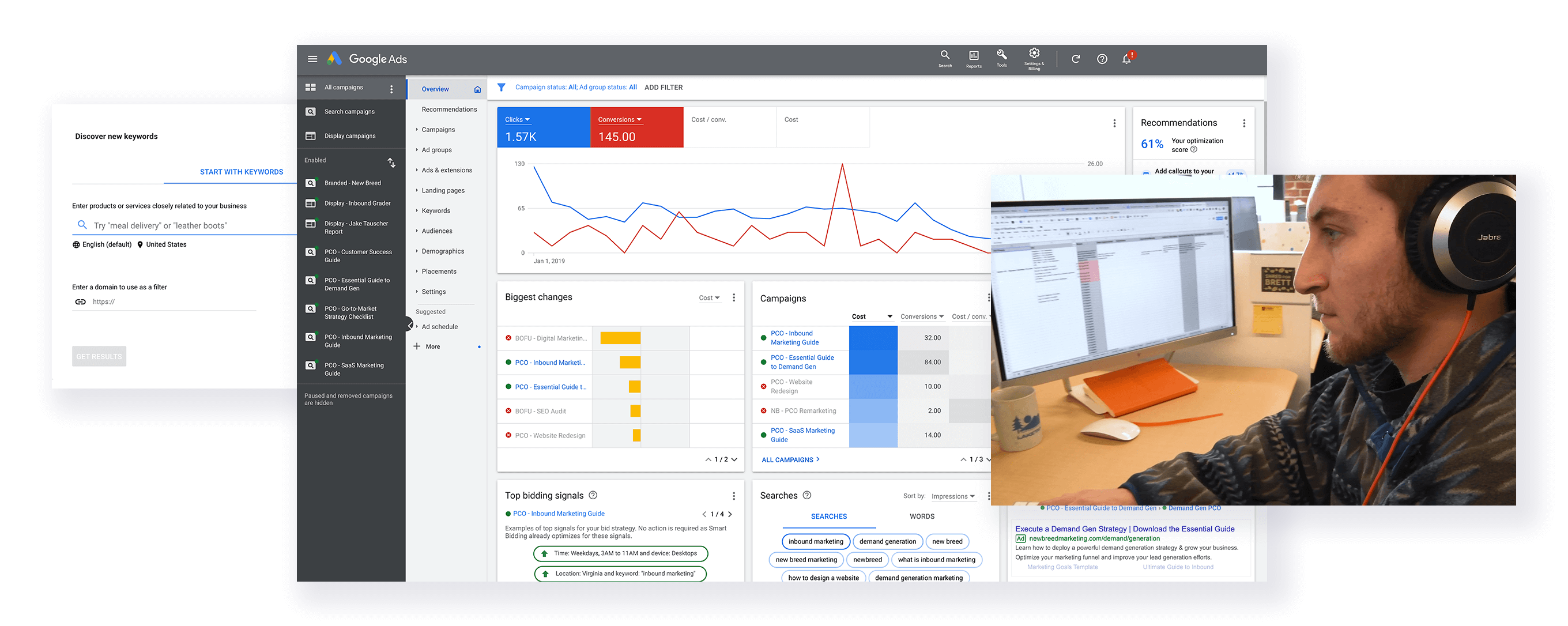Open Demographics in the navigation
Screen dimensions: 1568x626
click(x=443, y=251)
